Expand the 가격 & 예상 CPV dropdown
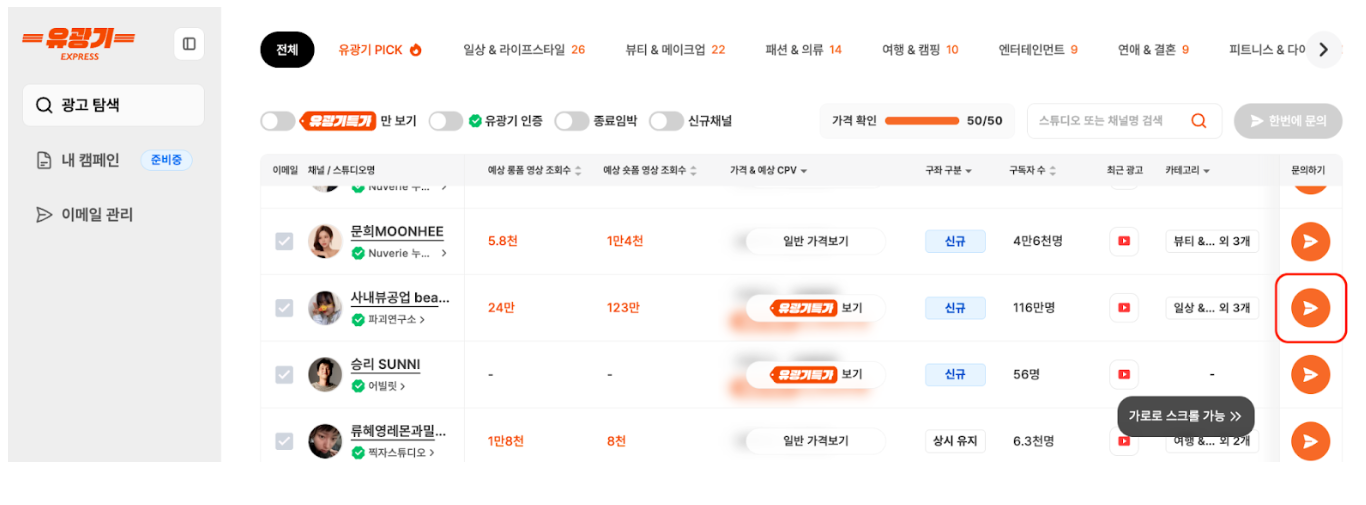This screenshot has width=1366, height=505. [x=768, y=171]
